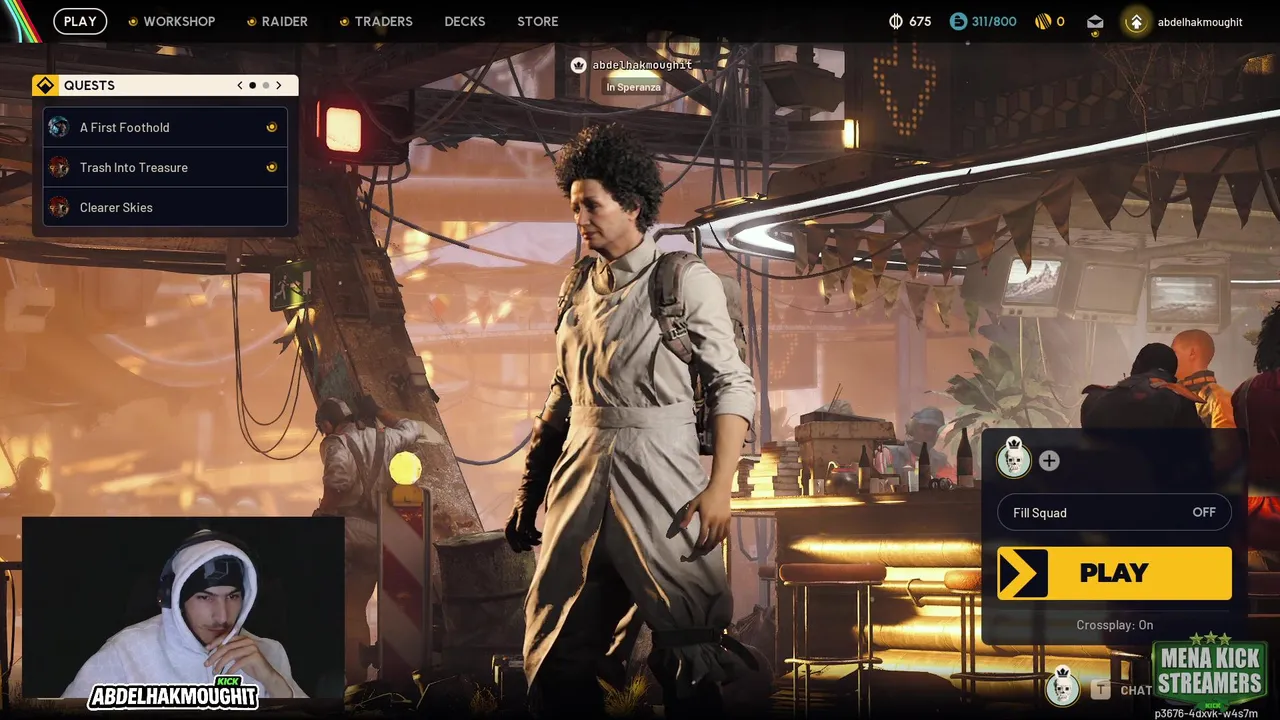Image resolution: width=1280 pixels, height=720 pixels.
Task: Click the blue Cred icon beside 311/800
Action: click(959, 21)
